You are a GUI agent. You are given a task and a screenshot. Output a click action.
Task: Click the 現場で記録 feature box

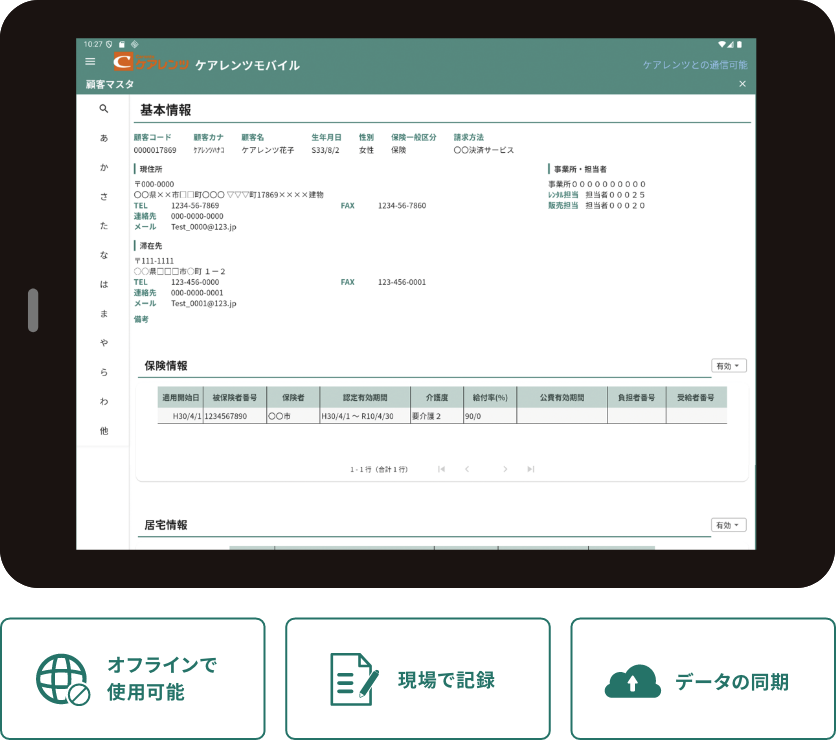(x=417, y=679)
